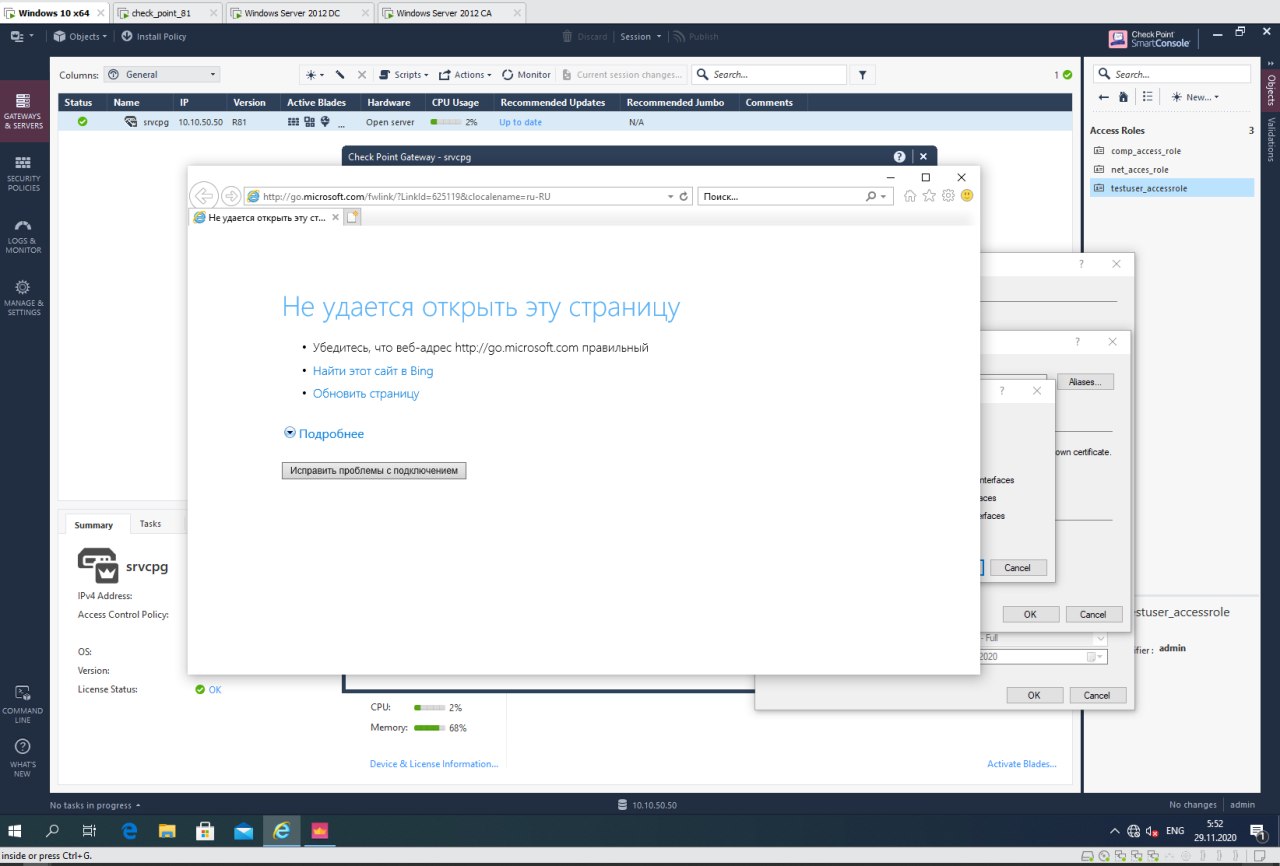This screenshot has width=1280, height=866.
Task: Click the gateways Search field
Action: [x=769, y=75]
